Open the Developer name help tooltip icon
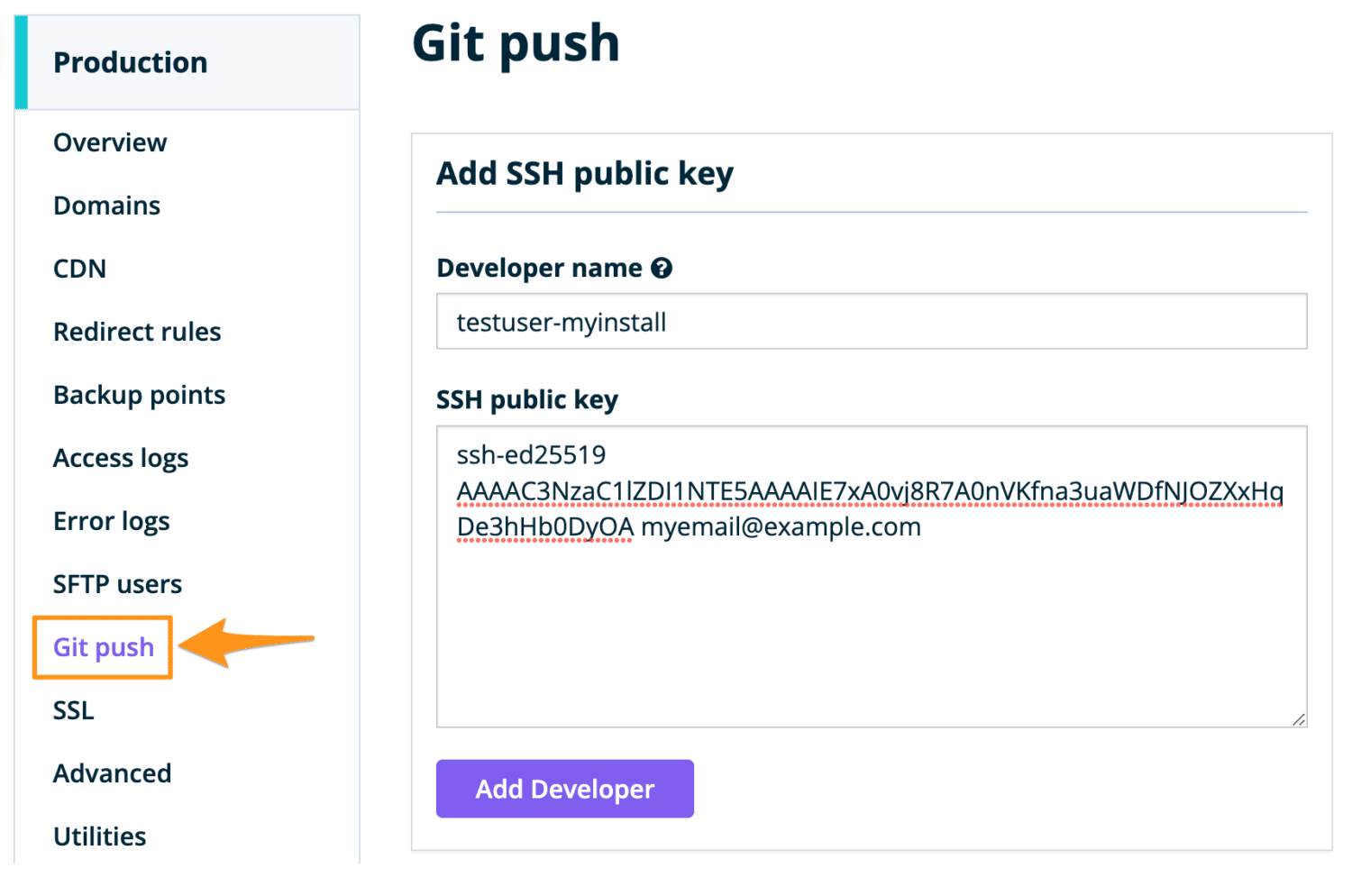This screenshot has height=896, width=1352. [x=662, y=268]
